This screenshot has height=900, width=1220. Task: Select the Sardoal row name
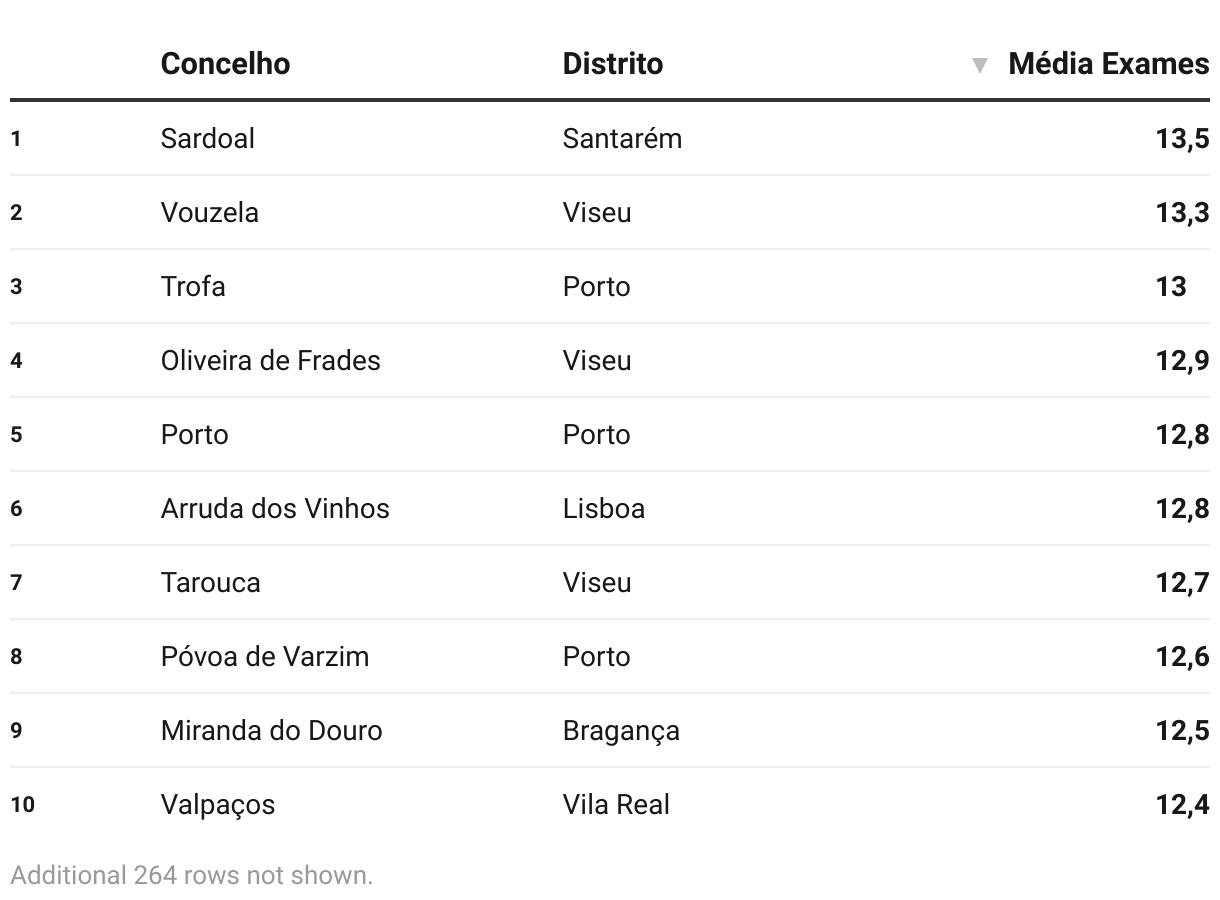click(x=207, y=138)
